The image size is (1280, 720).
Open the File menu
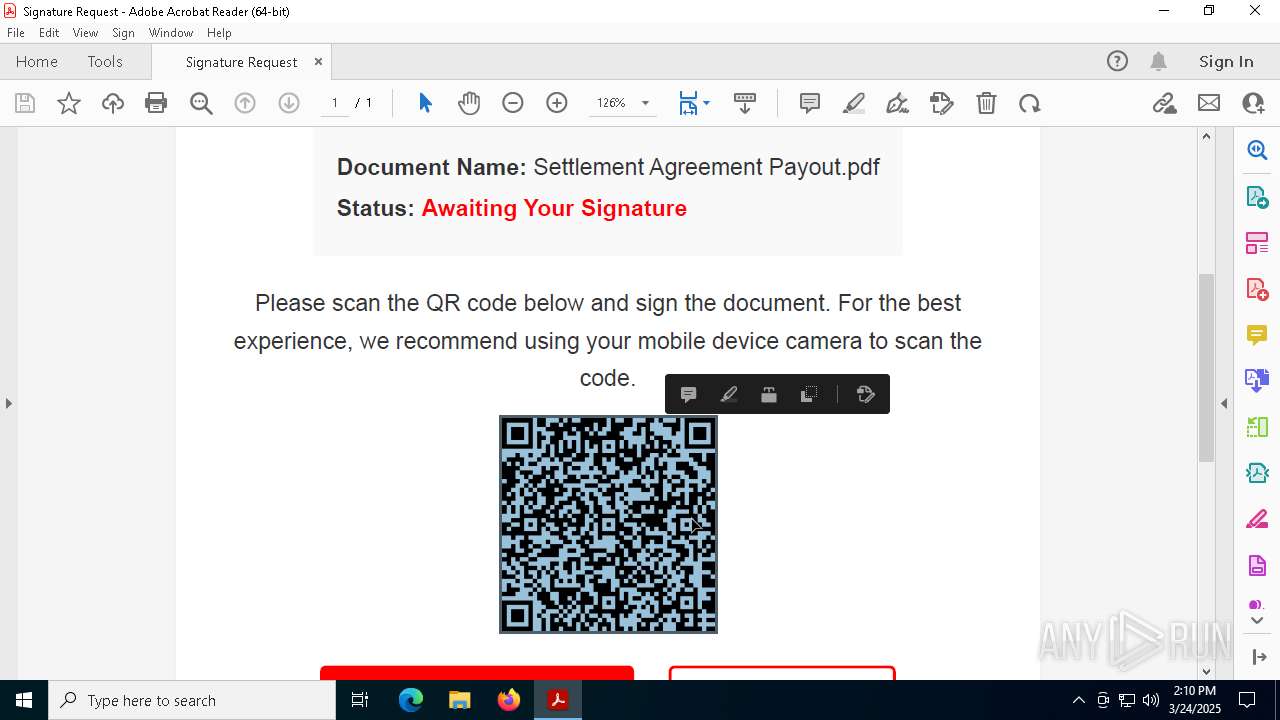tap(16, 33)
